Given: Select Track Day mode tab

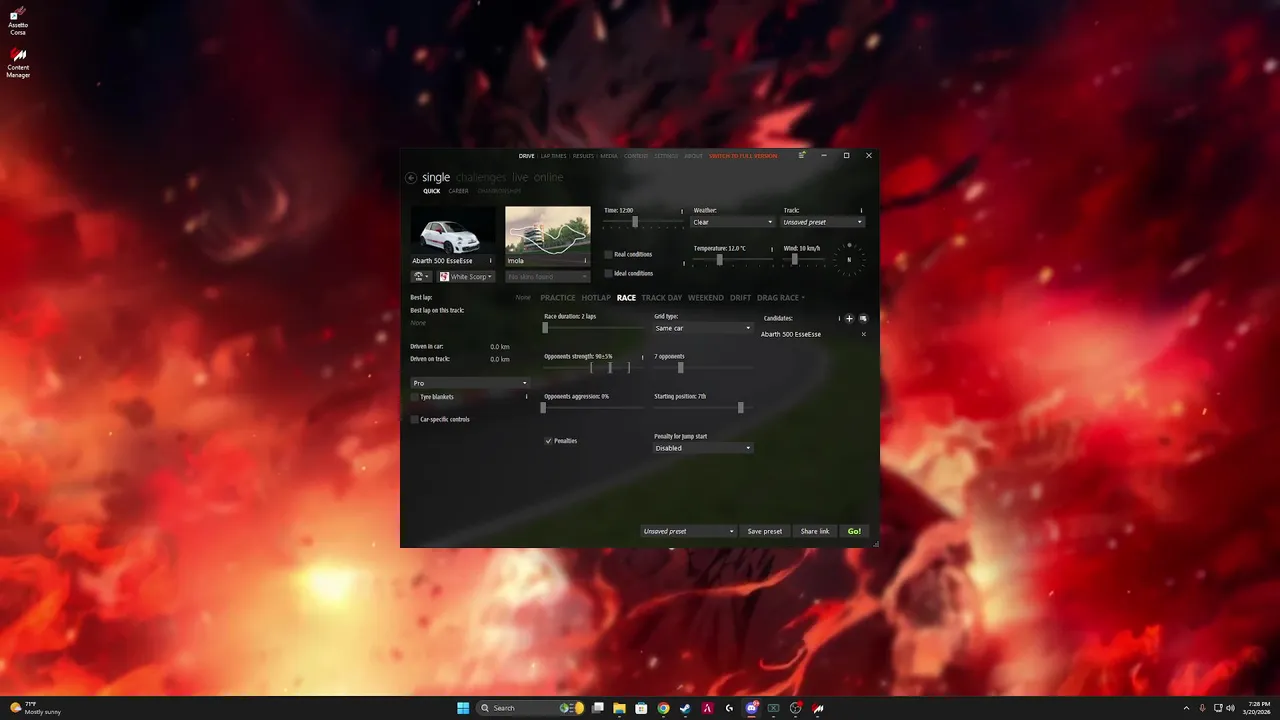Looking at the screenshot, I should tap(662, 298).
